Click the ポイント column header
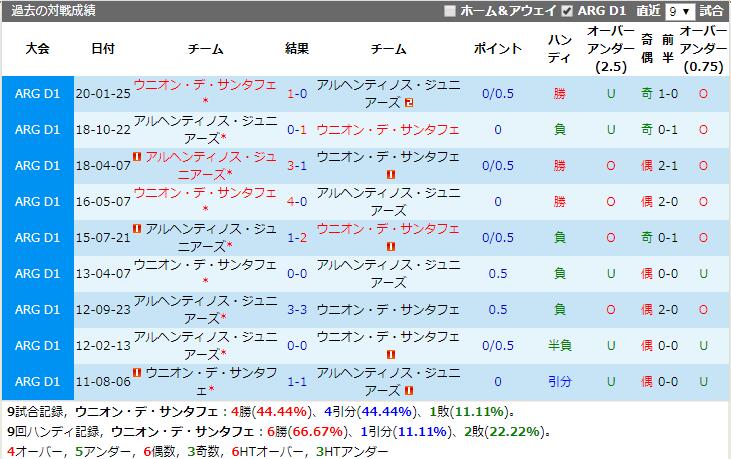The width and height of the screenshot is (731, 459). [x=498, y=48]
